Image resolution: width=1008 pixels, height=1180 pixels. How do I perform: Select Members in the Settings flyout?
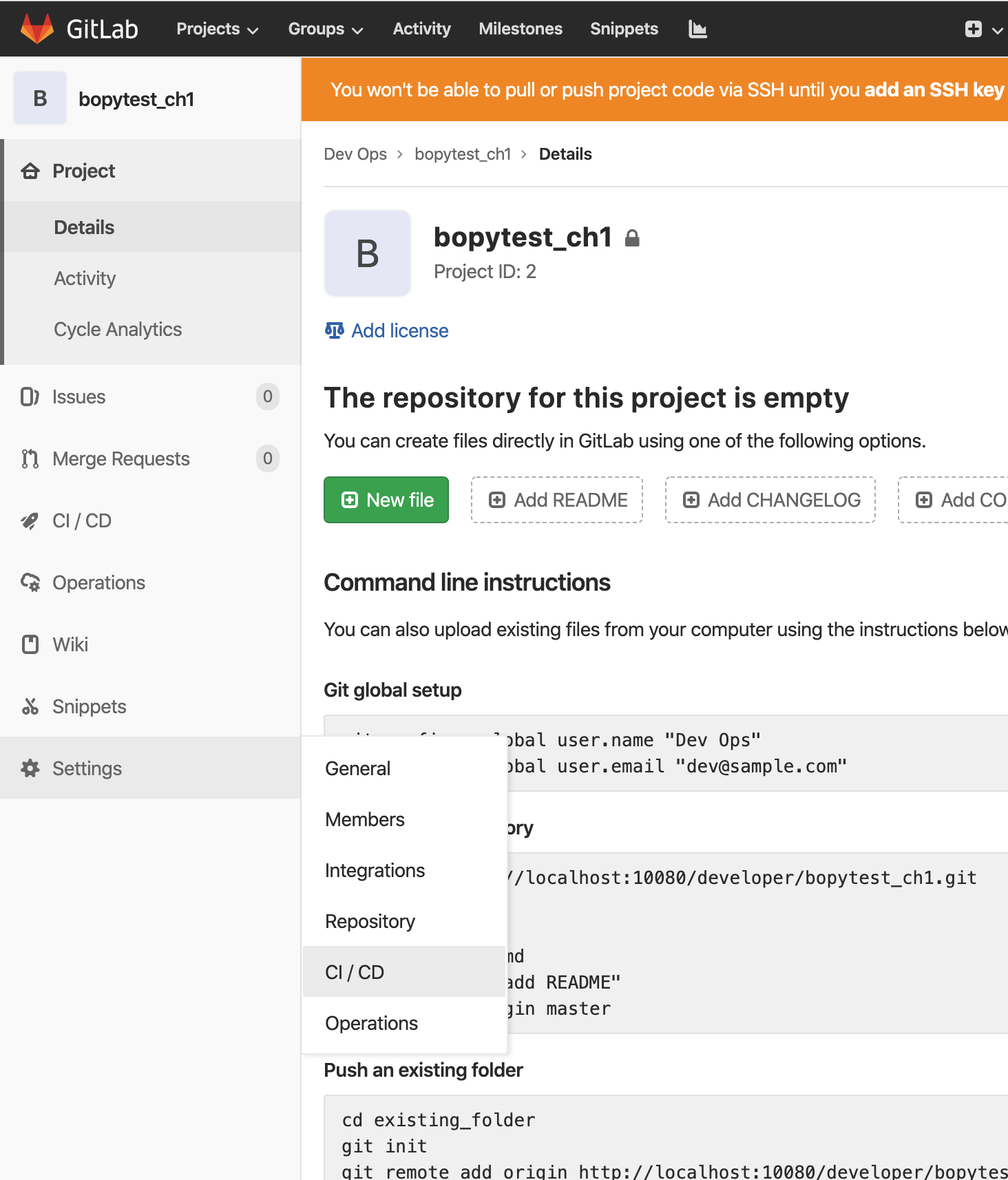coord(404,819)
